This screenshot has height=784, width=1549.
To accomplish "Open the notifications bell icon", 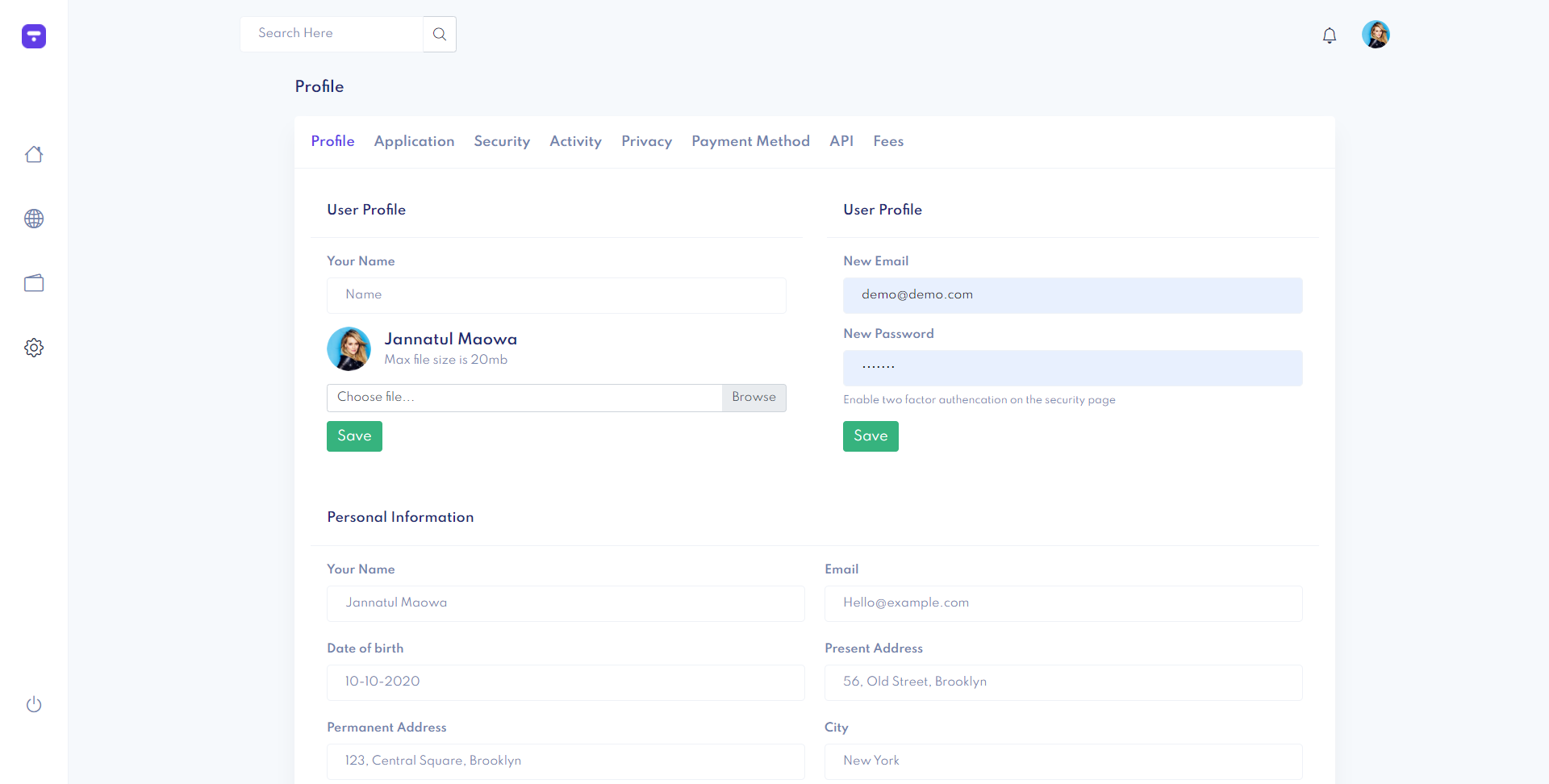I will 1330,35.
